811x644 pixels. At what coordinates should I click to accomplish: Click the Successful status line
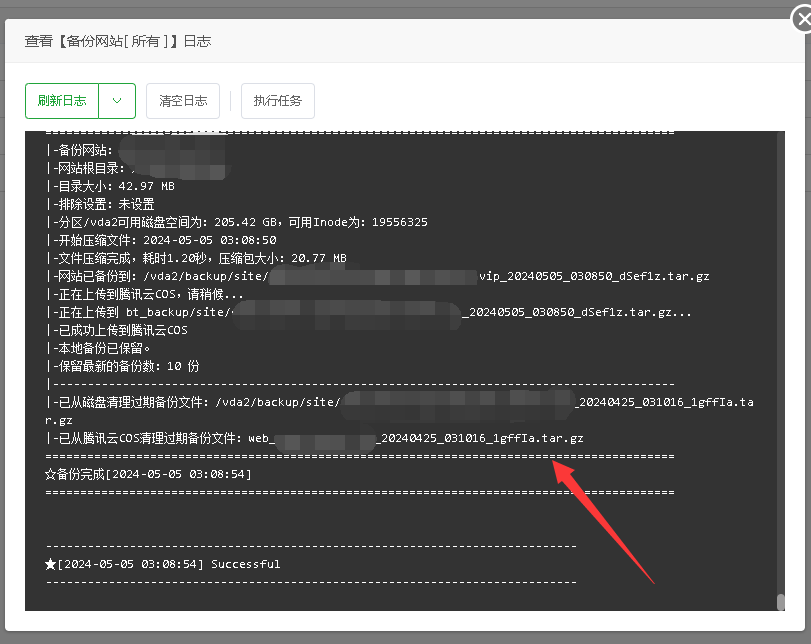tap(163, 564)
